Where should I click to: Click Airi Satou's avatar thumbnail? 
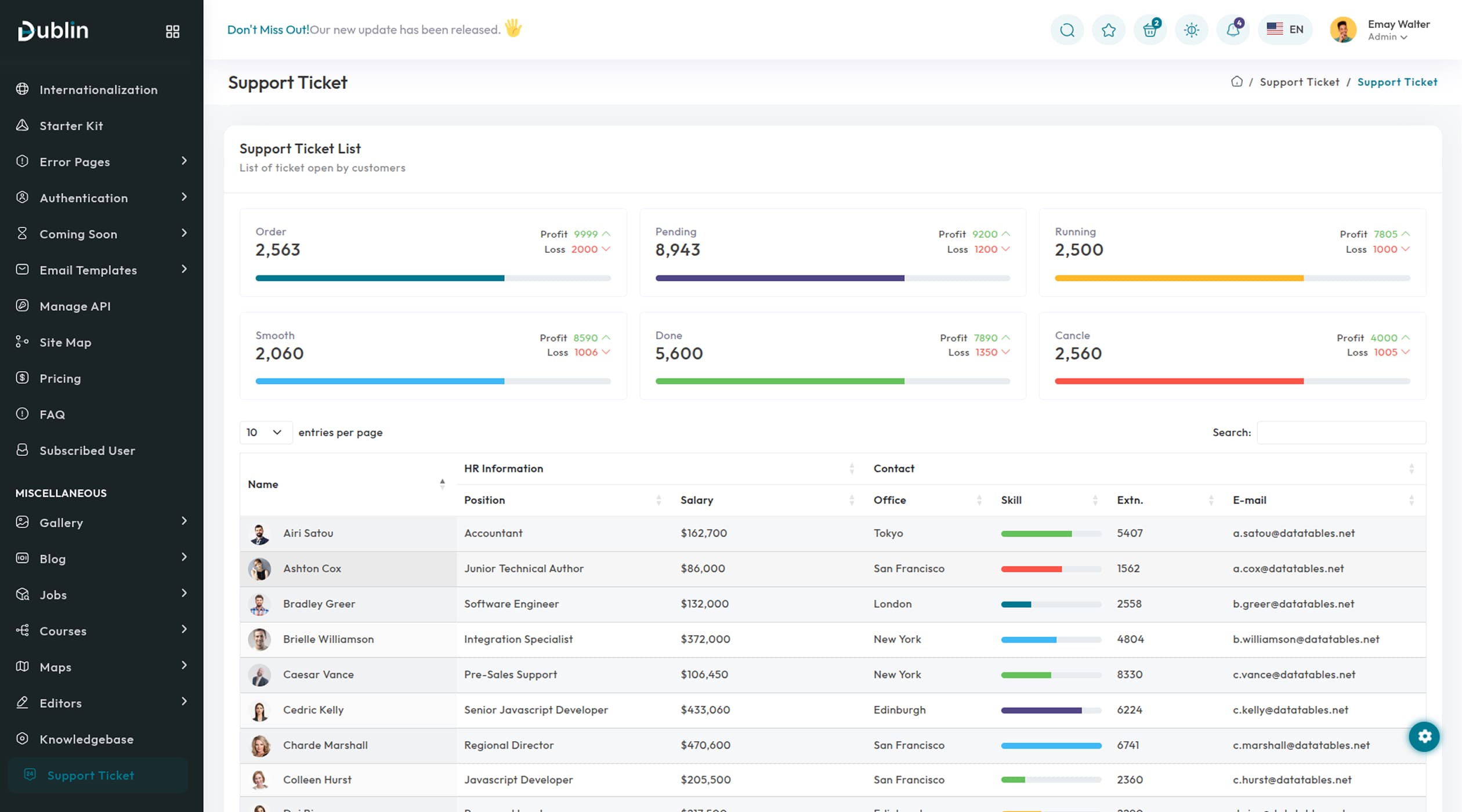(x=259, y=534)
